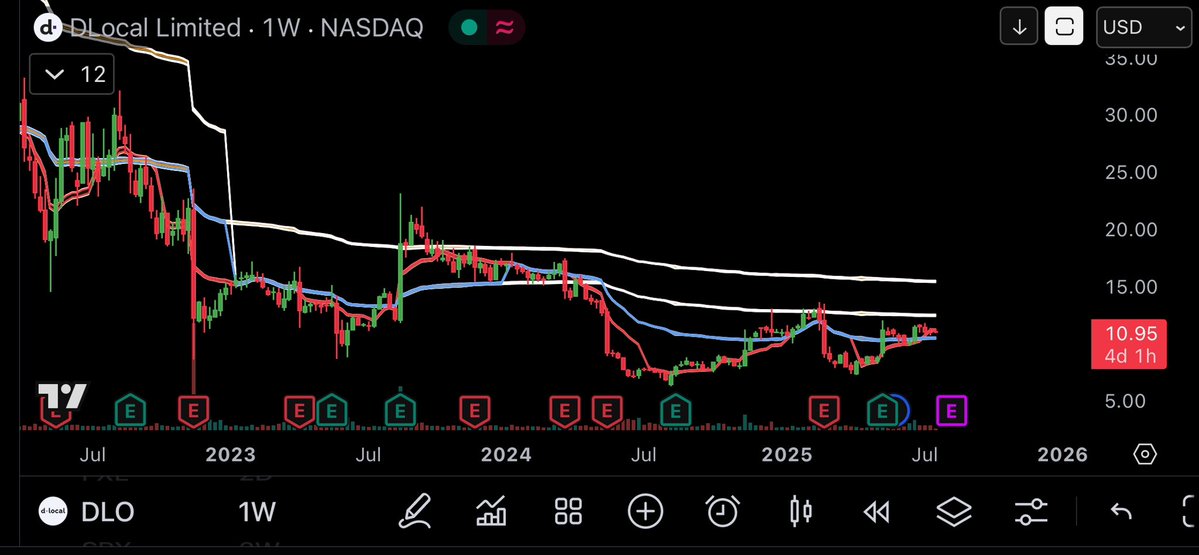
Task: Tap the down-arrow button beside USD
Action: pyautogui.click(x=1019, y=28)
